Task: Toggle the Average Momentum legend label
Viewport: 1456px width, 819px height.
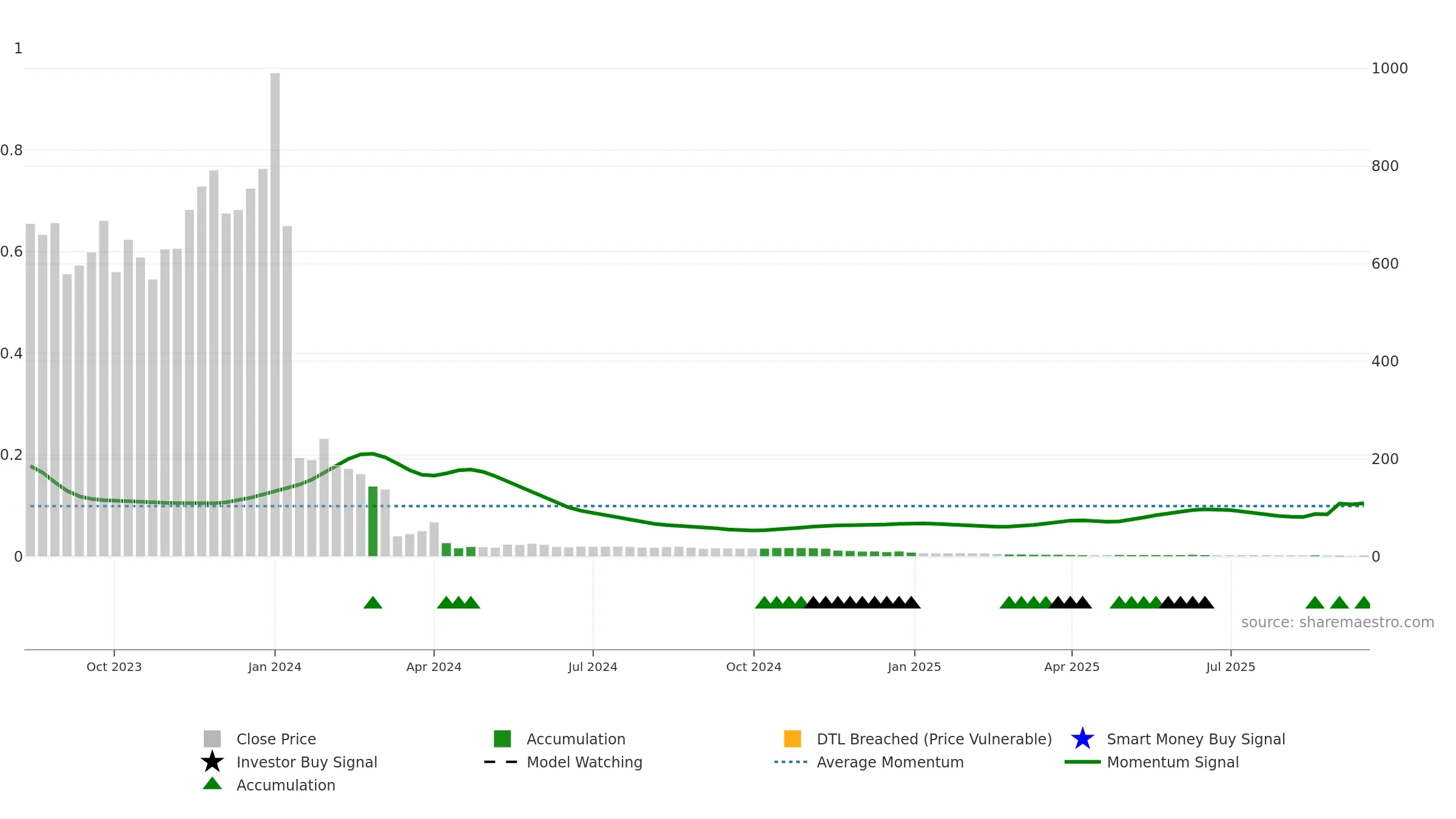Action: [890, 762]
